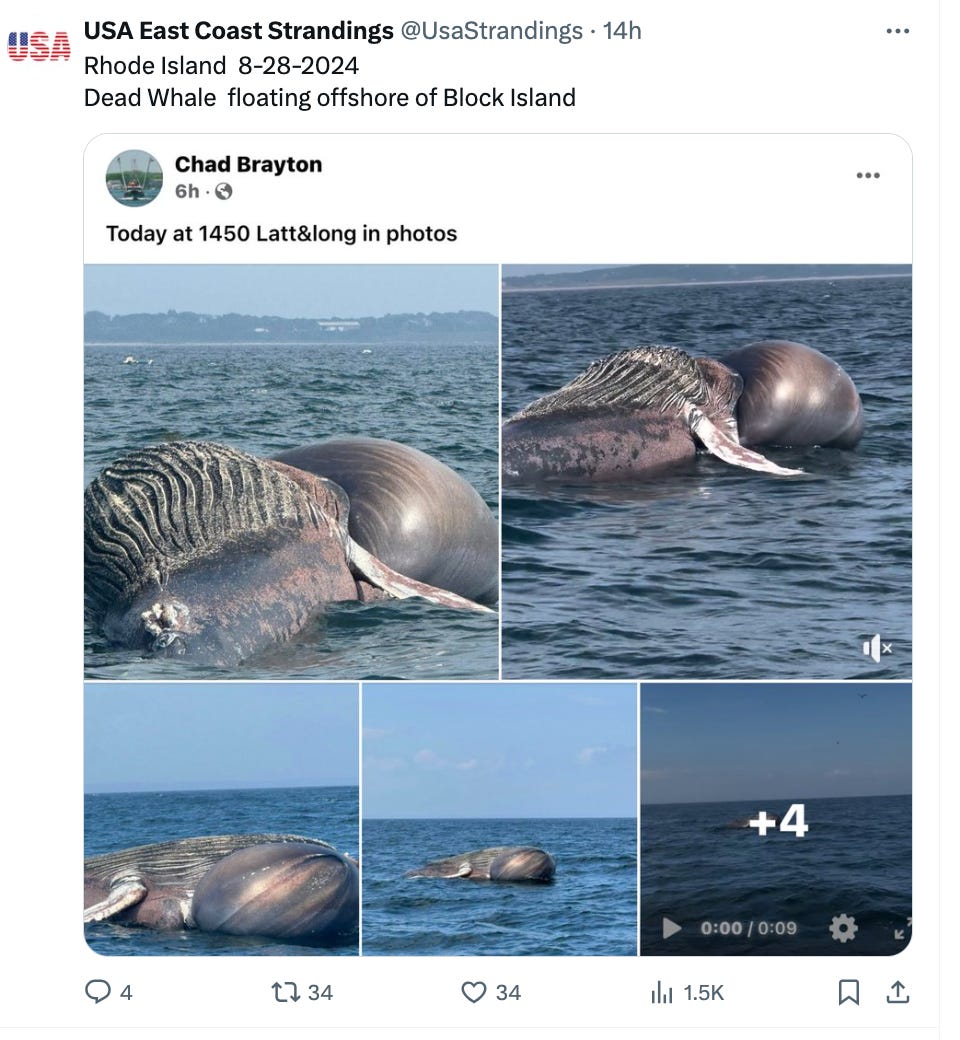960x1040 pixels.
Task: Click the reply speech bubble icon
Action: pos(98,992)
